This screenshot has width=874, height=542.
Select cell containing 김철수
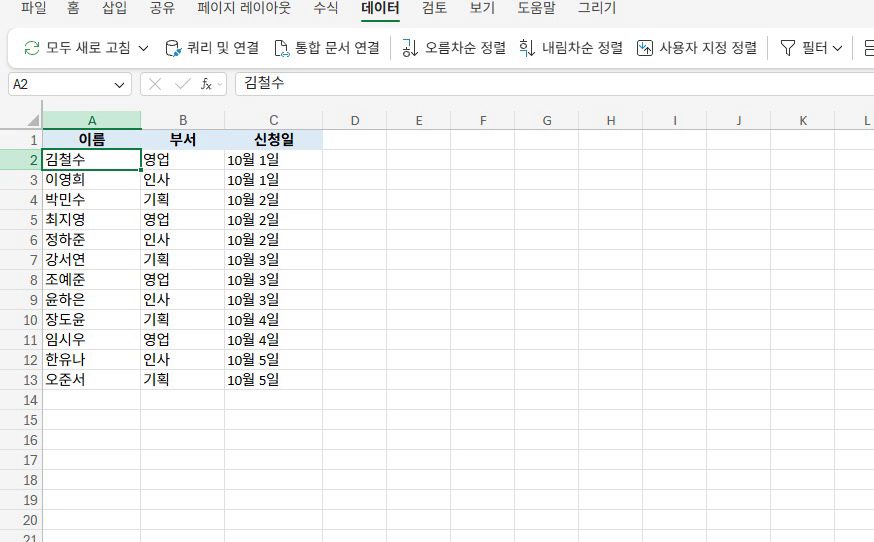click(92, 160)
